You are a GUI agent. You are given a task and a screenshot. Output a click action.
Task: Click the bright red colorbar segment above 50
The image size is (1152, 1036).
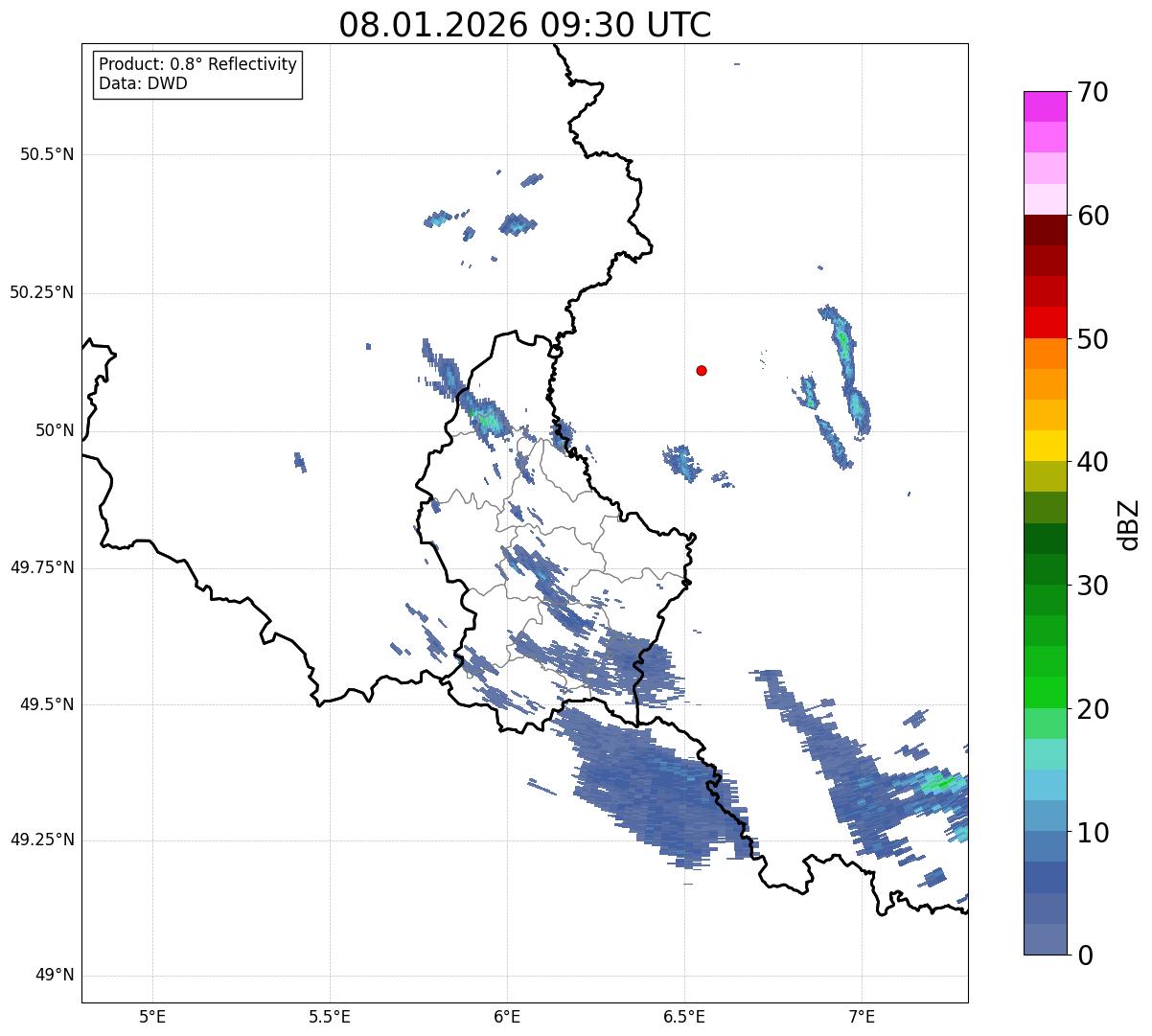coord(1045,322)
